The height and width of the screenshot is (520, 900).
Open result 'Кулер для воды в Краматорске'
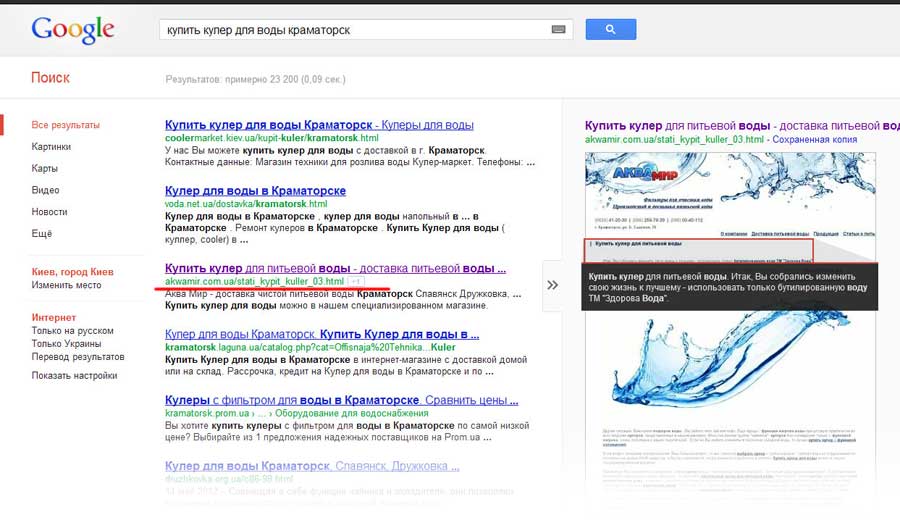click(255, 191)
